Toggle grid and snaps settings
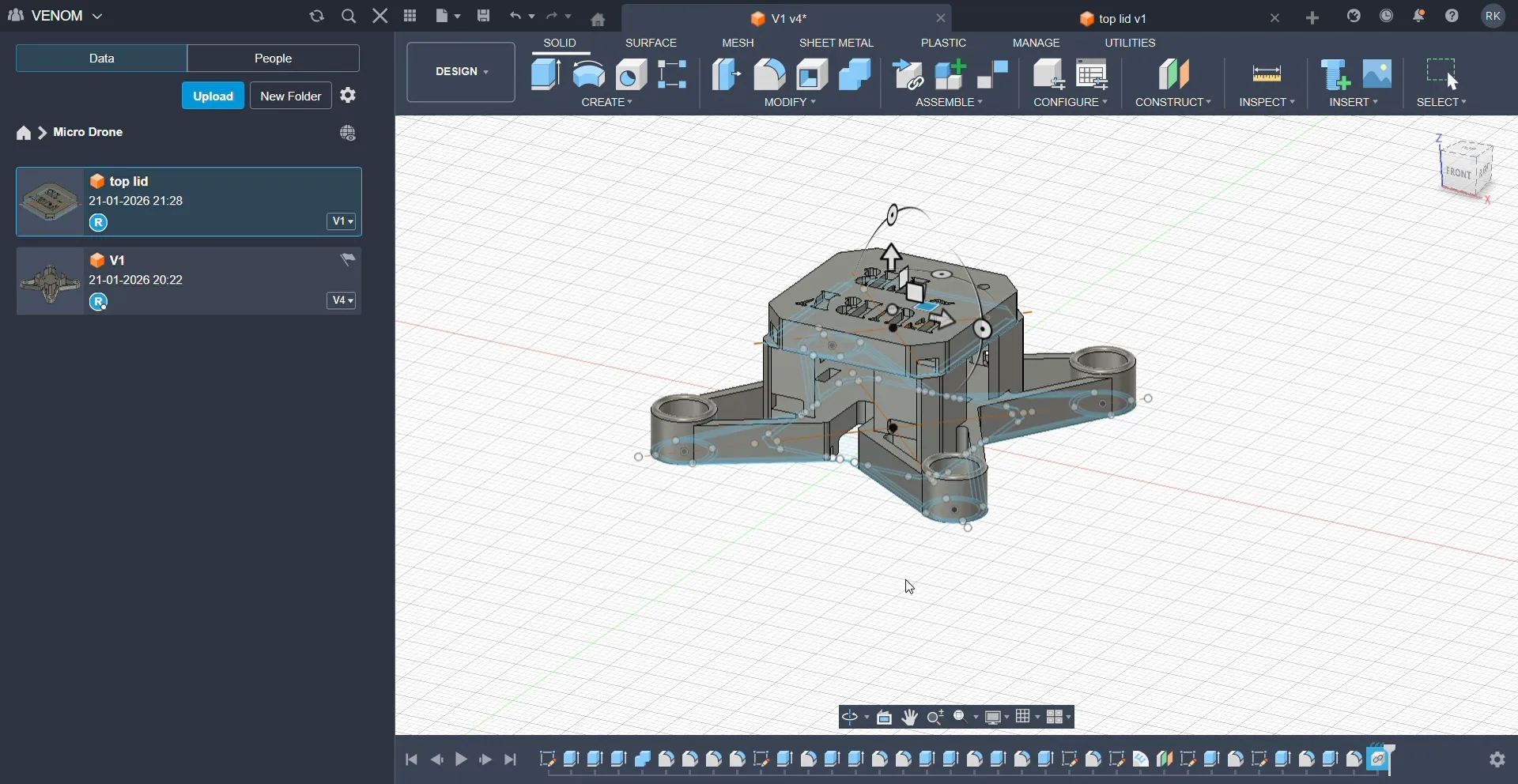Viewport: 1518px width, 784px height. tap(1029, 717)
